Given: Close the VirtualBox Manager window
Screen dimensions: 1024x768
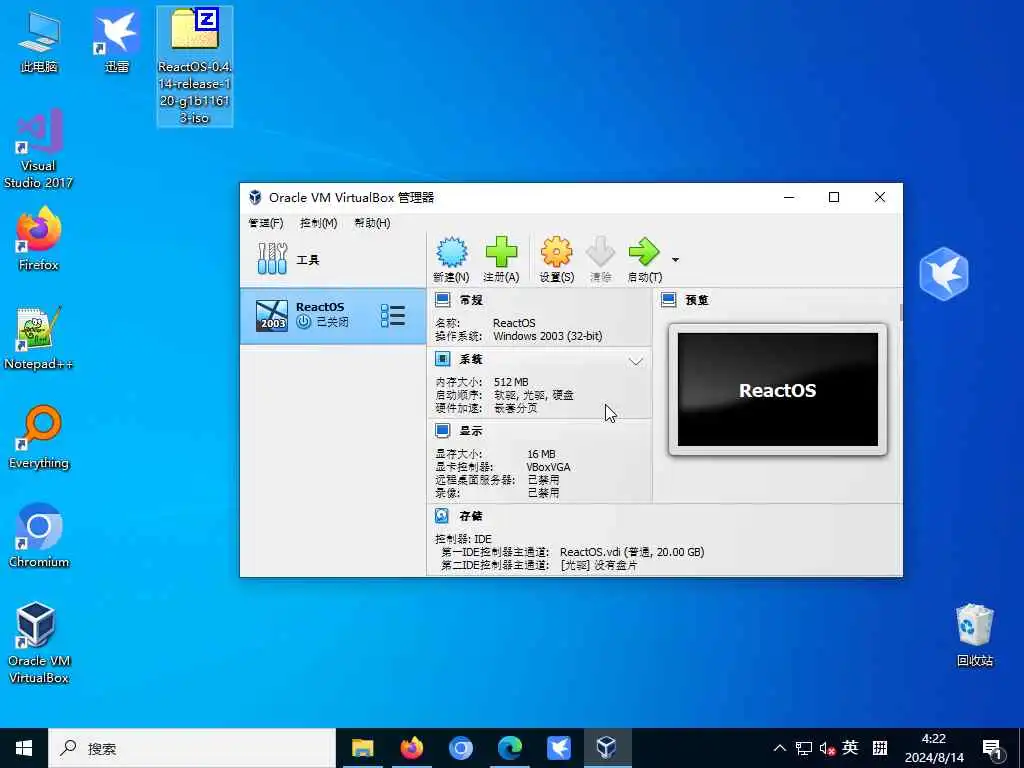Looking at the screenshot, I should [880, 197].
